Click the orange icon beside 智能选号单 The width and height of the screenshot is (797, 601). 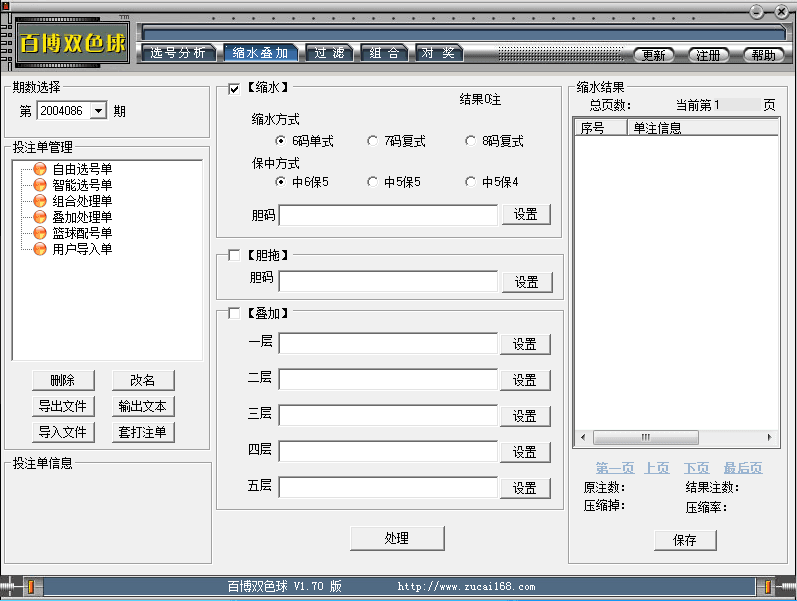tap(40, 185)
